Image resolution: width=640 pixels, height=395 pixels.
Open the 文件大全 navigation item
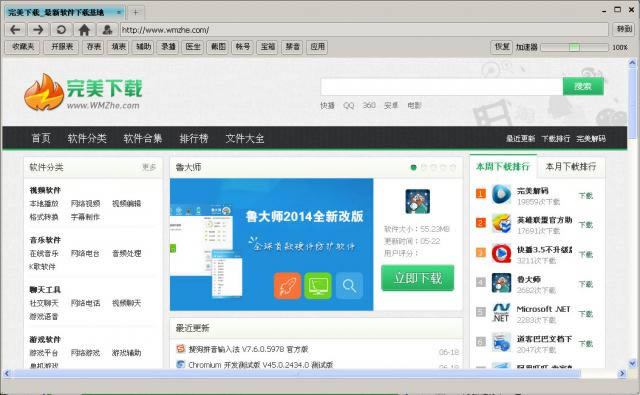click(x=244, y=138)
